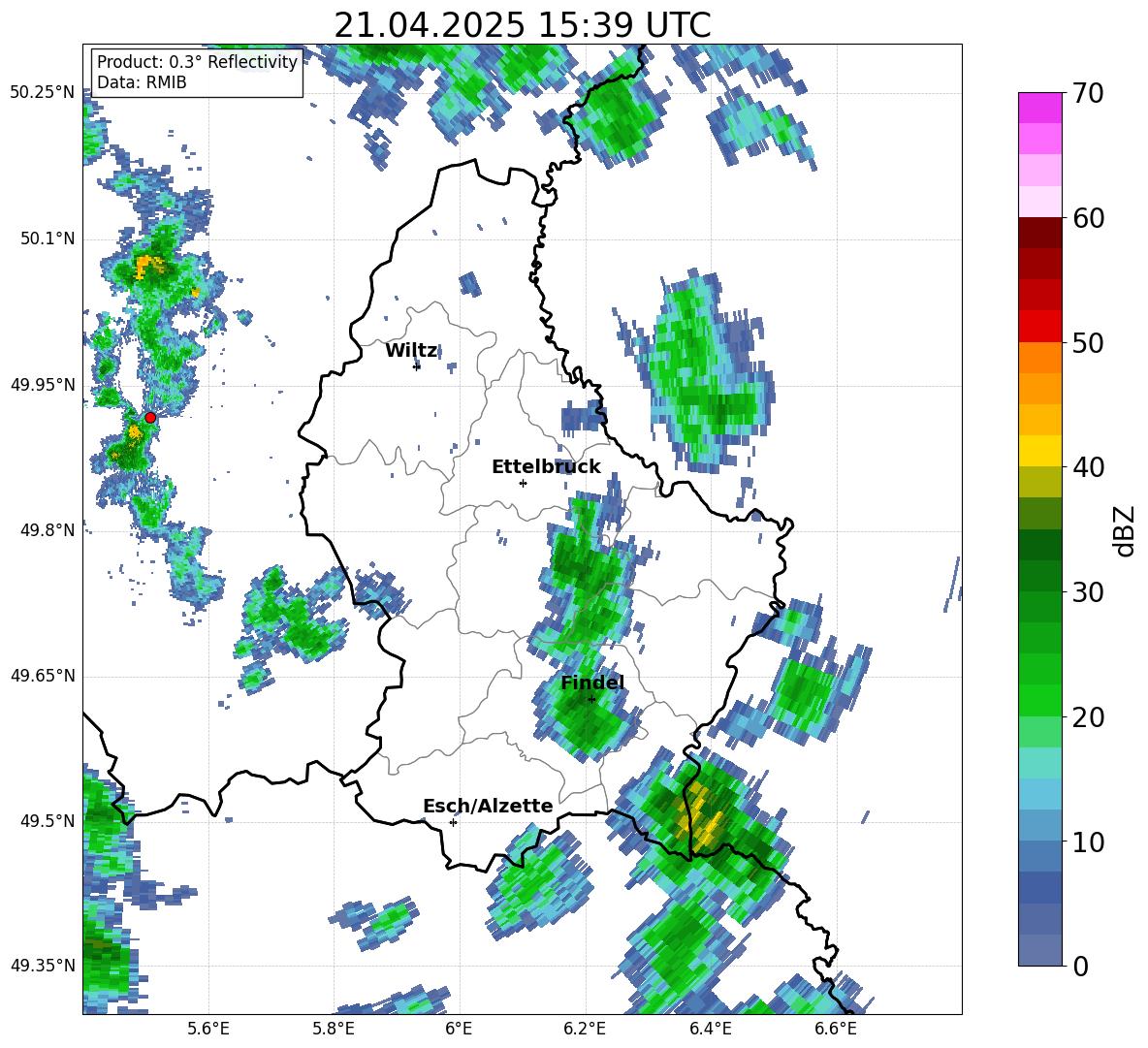The height and width of the screenshot is (1048, 1148).
Task: Click the red dot marker on the map
Action: (x=150, y=417)
